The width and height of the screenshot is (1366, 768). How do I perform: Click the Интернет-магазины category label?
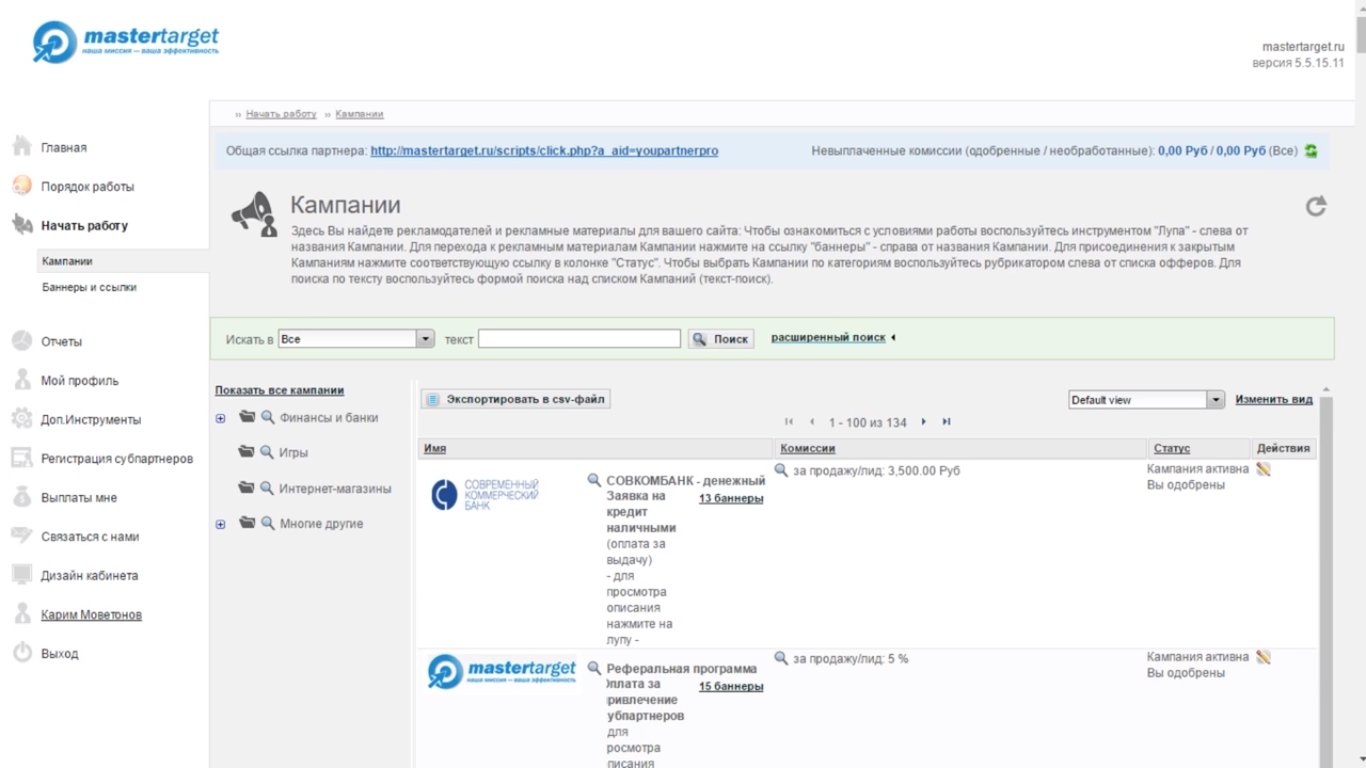click(x=336, y=488)
